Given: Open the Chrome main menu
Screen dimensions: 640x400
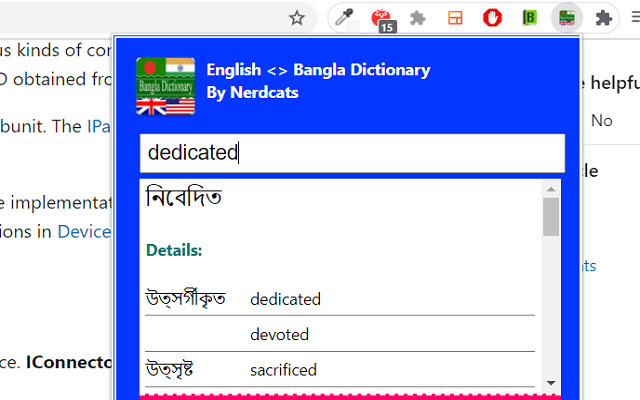Looking at the screenshot, I should coord(633,17).
